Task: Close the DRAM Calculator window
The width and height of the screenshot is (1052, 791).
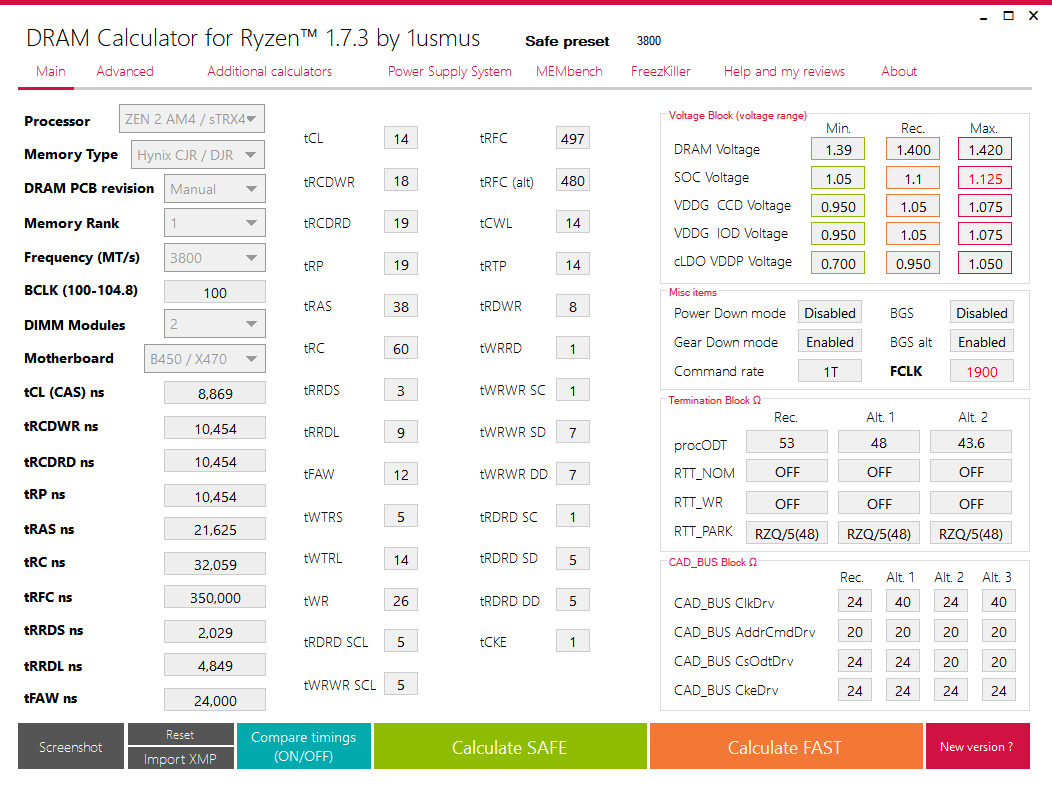Action: 1033,15
